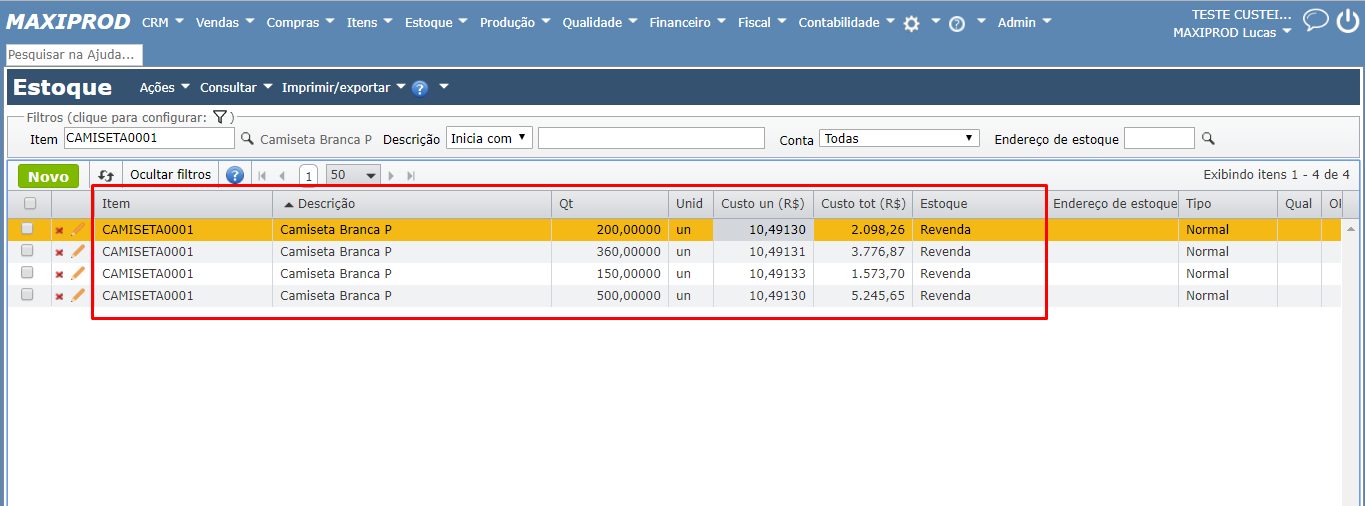Toggle the select-all header checkbox
Viewport: 1365px width, 506px height.
tap(29, 203)
